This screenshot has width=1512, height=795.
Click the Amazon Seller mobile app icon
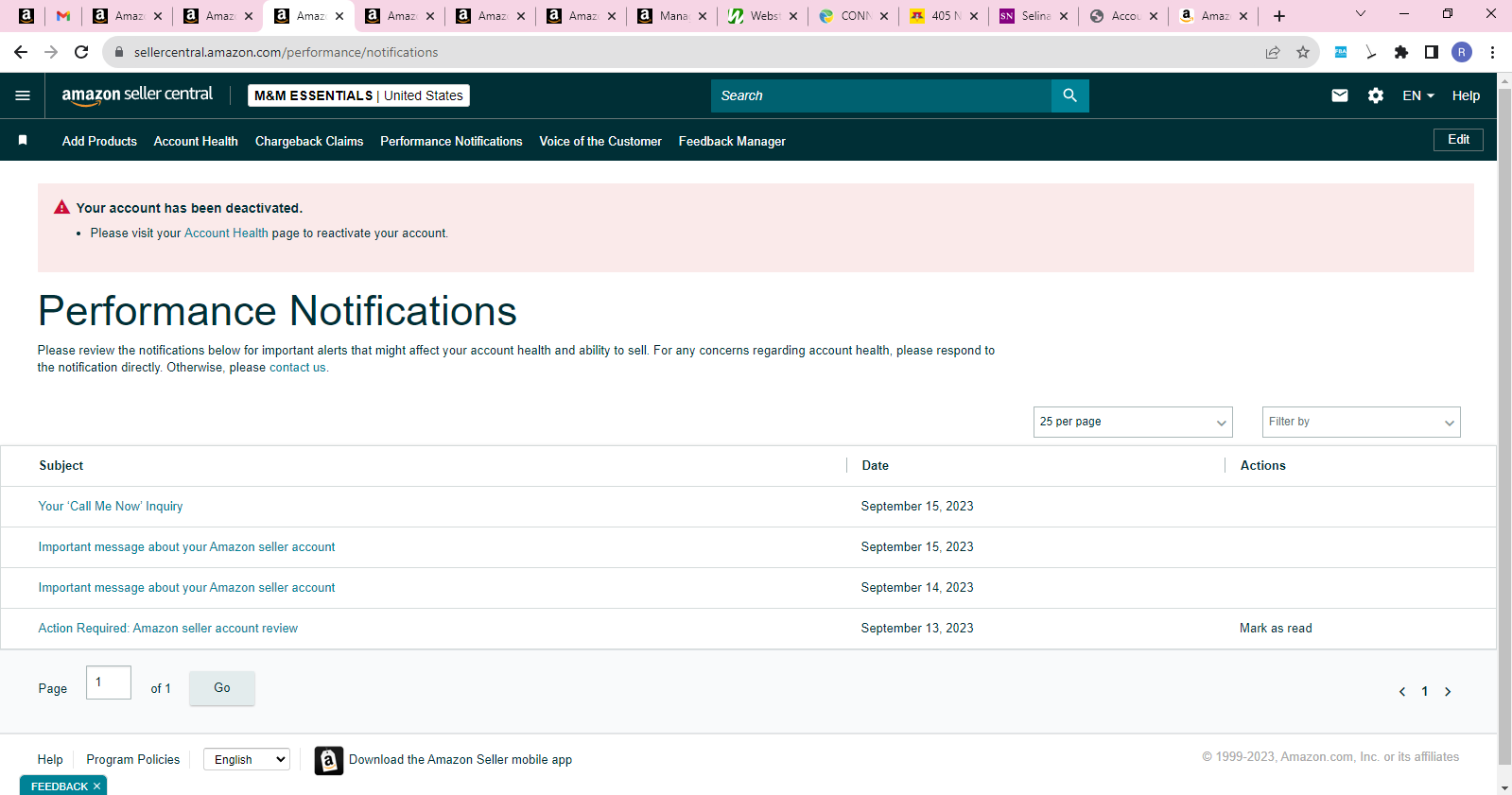point(329,760)
